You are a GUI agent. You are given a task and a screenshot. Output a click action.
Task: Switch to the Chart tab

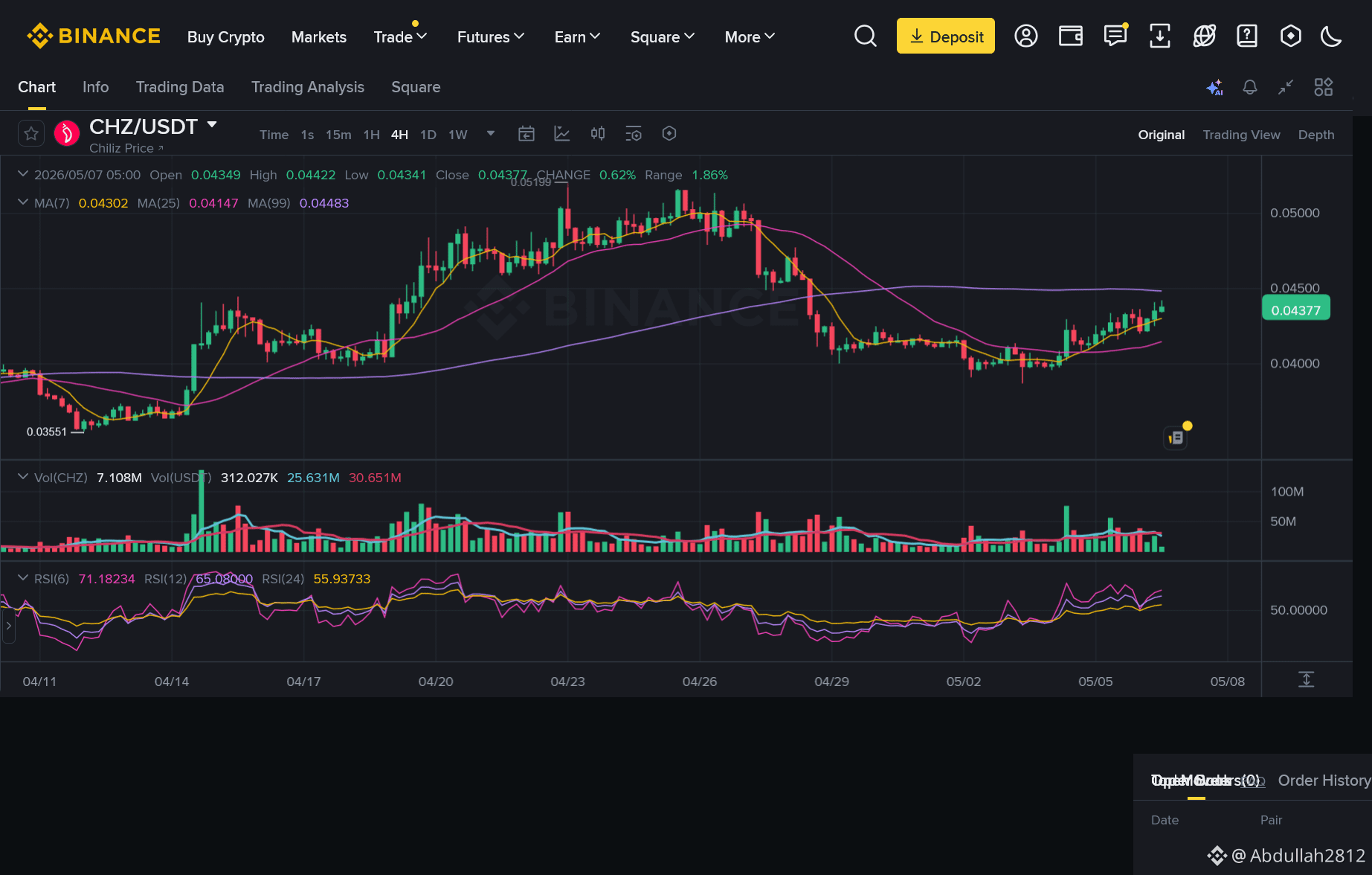coord(37,87)
